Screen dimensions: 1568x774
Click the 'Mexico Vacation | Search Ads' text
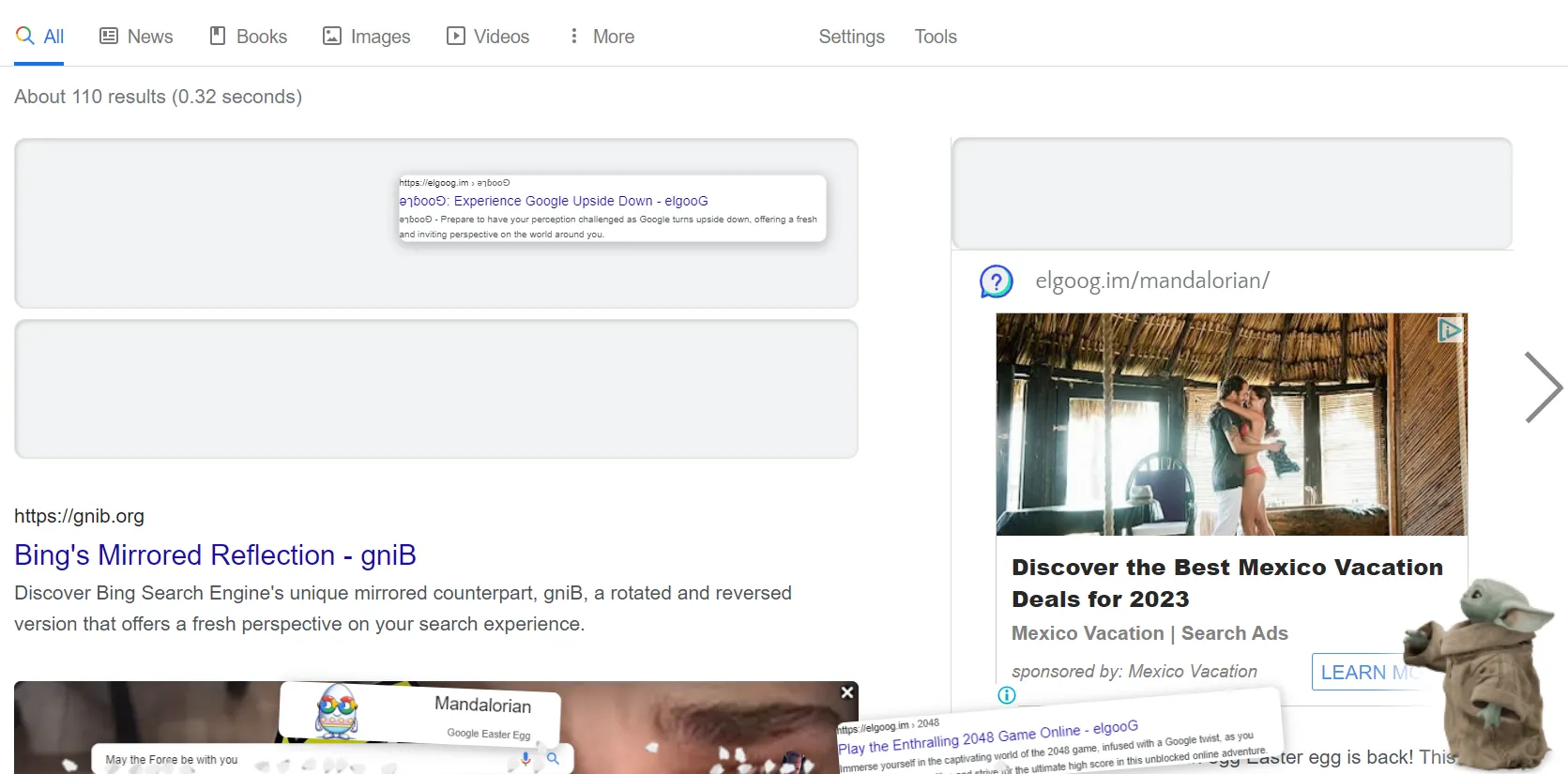[1149, 633]
